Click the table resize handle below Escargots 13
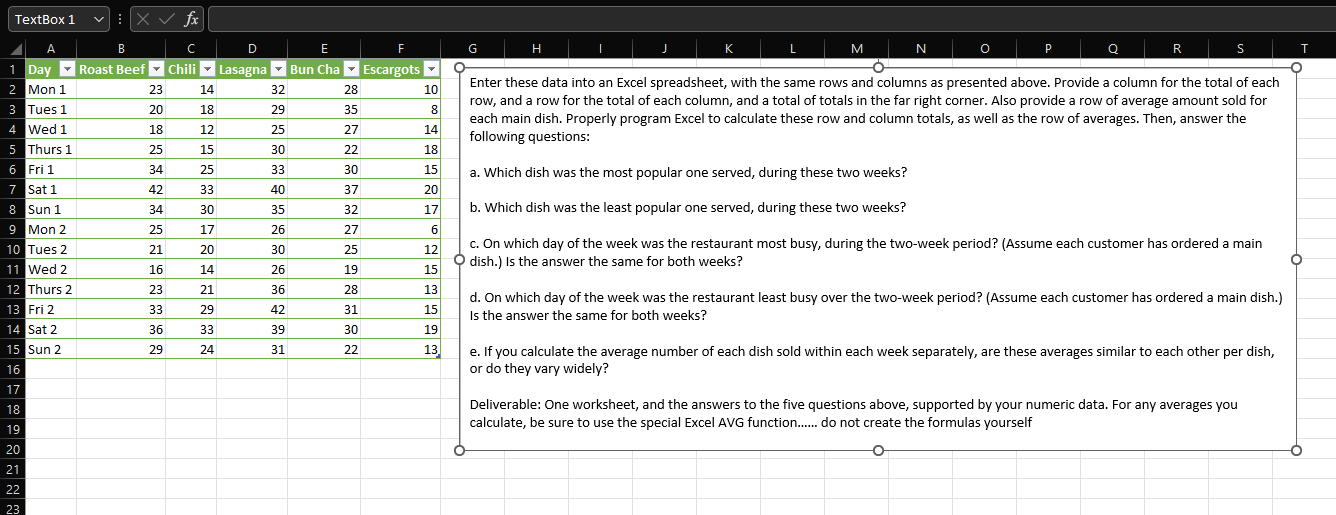Screen dimensions: 1336x515 coord(437,357)
